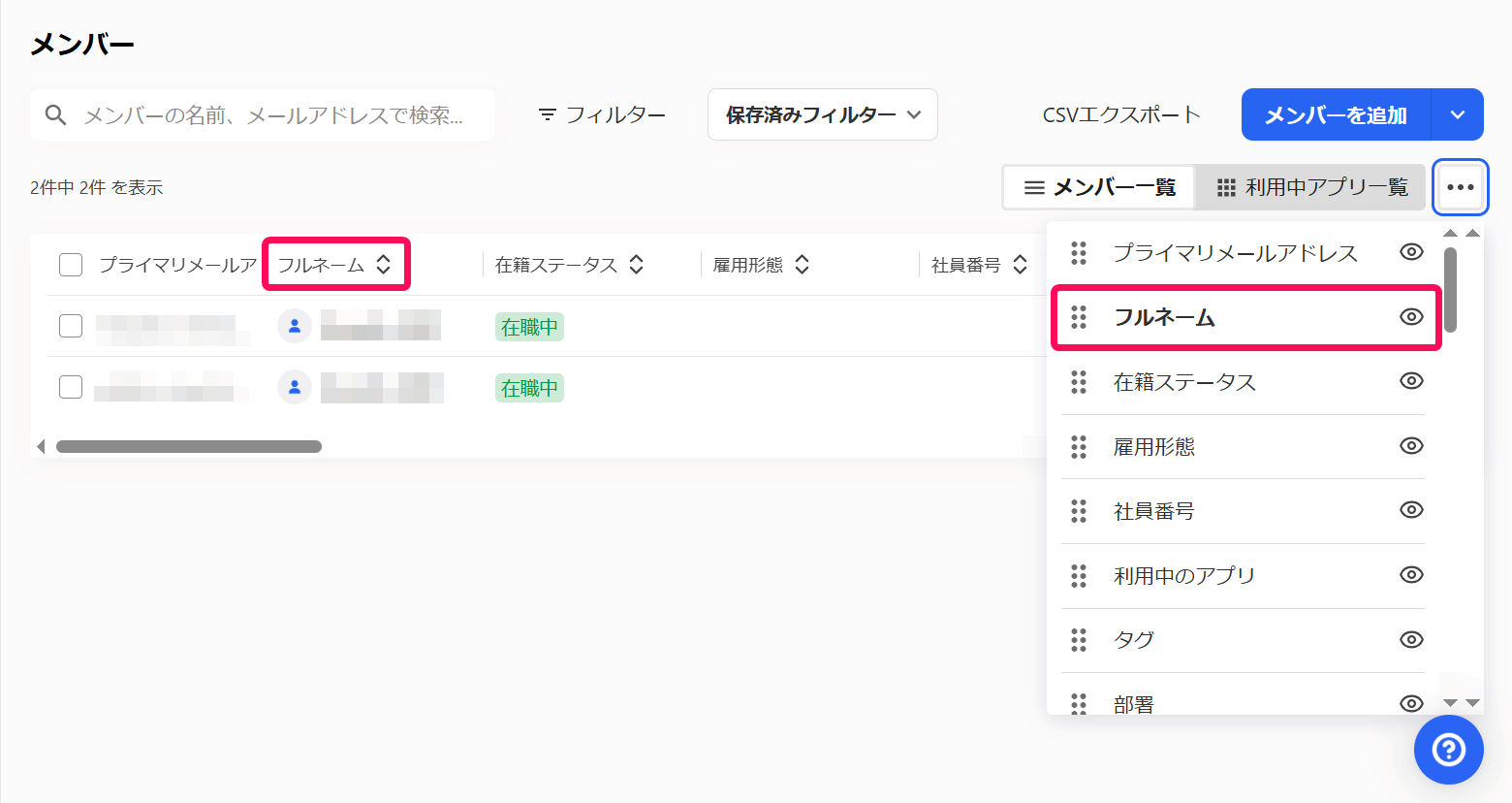Click drag handle for 雇用形態
The height and width of the screenshot is (803, 1512).
pyautogui.click(x=1079, y=446)
